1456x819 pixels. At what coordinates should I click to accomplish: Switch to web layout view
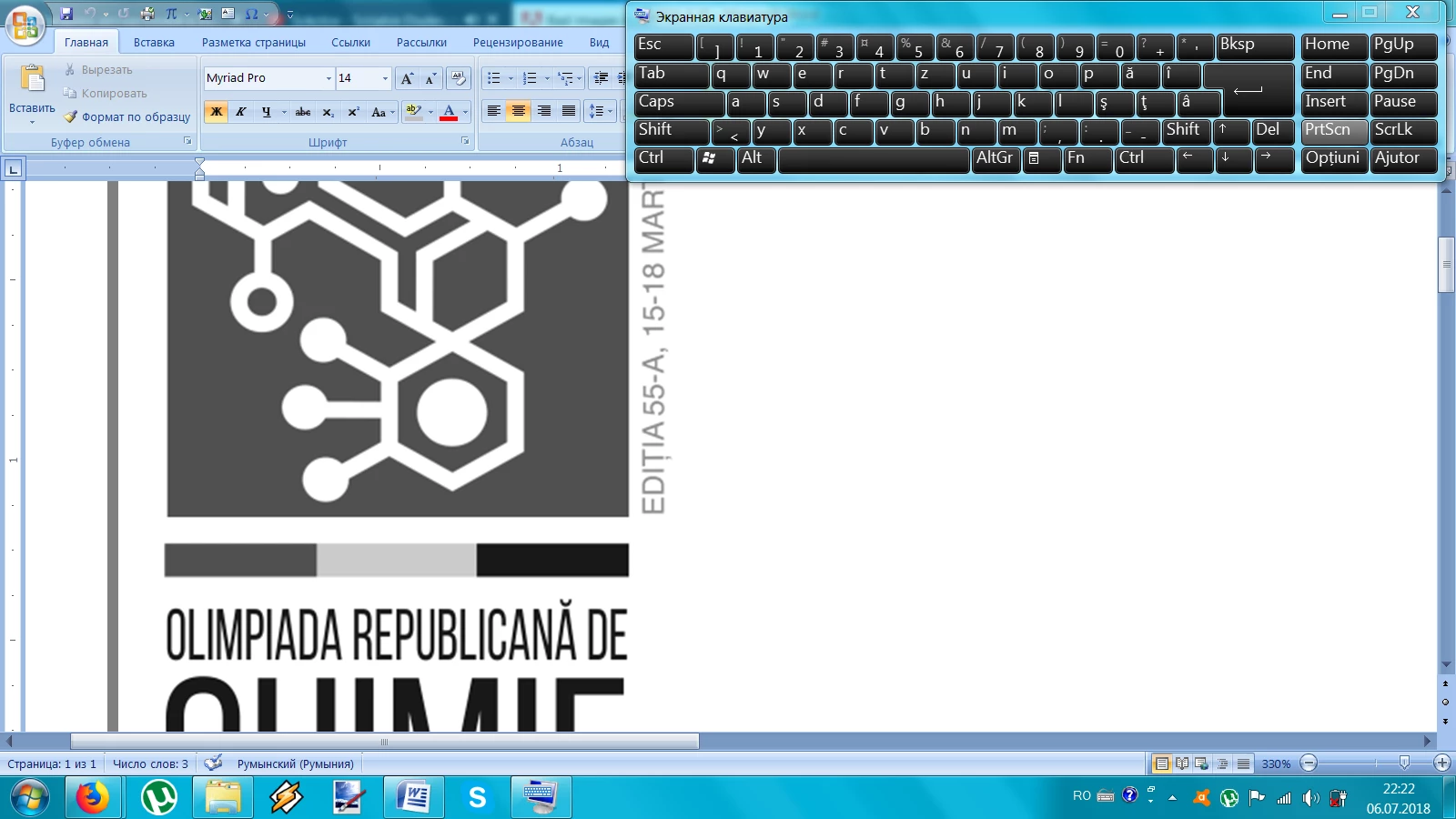pos(1201,763)
